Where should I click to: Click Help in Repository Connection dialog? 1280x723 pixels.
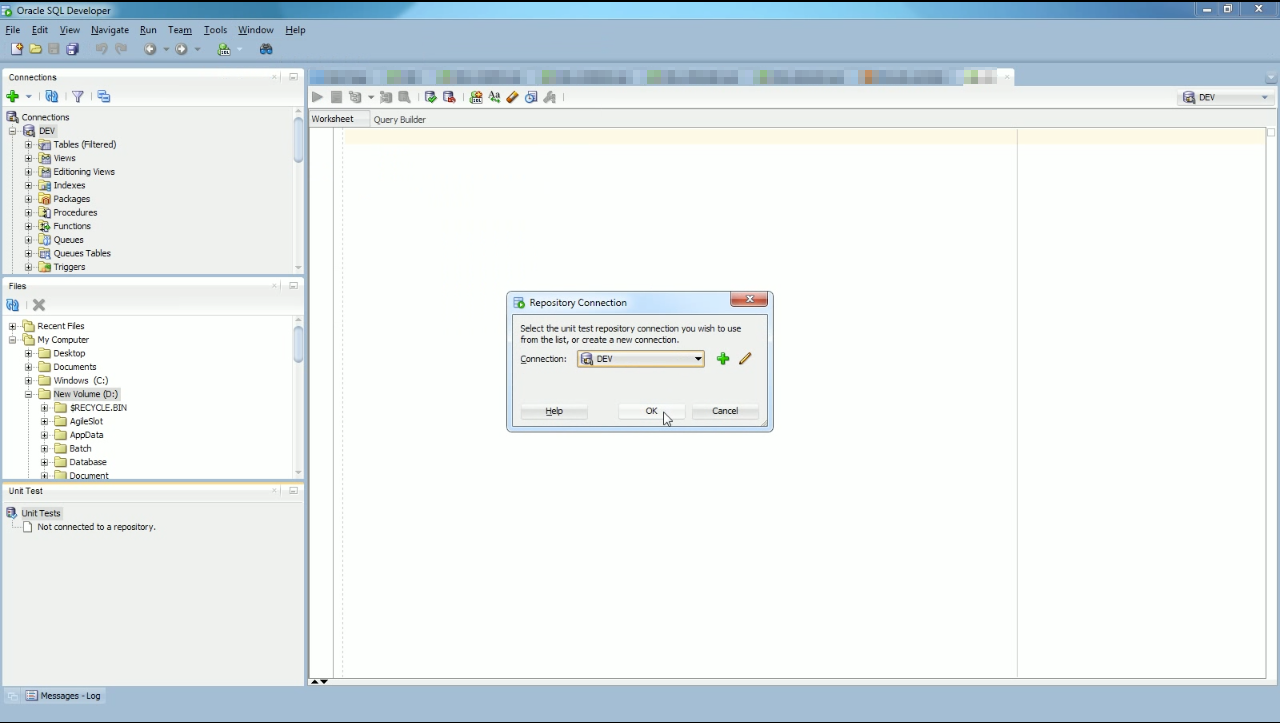click(x=554, y=411)
